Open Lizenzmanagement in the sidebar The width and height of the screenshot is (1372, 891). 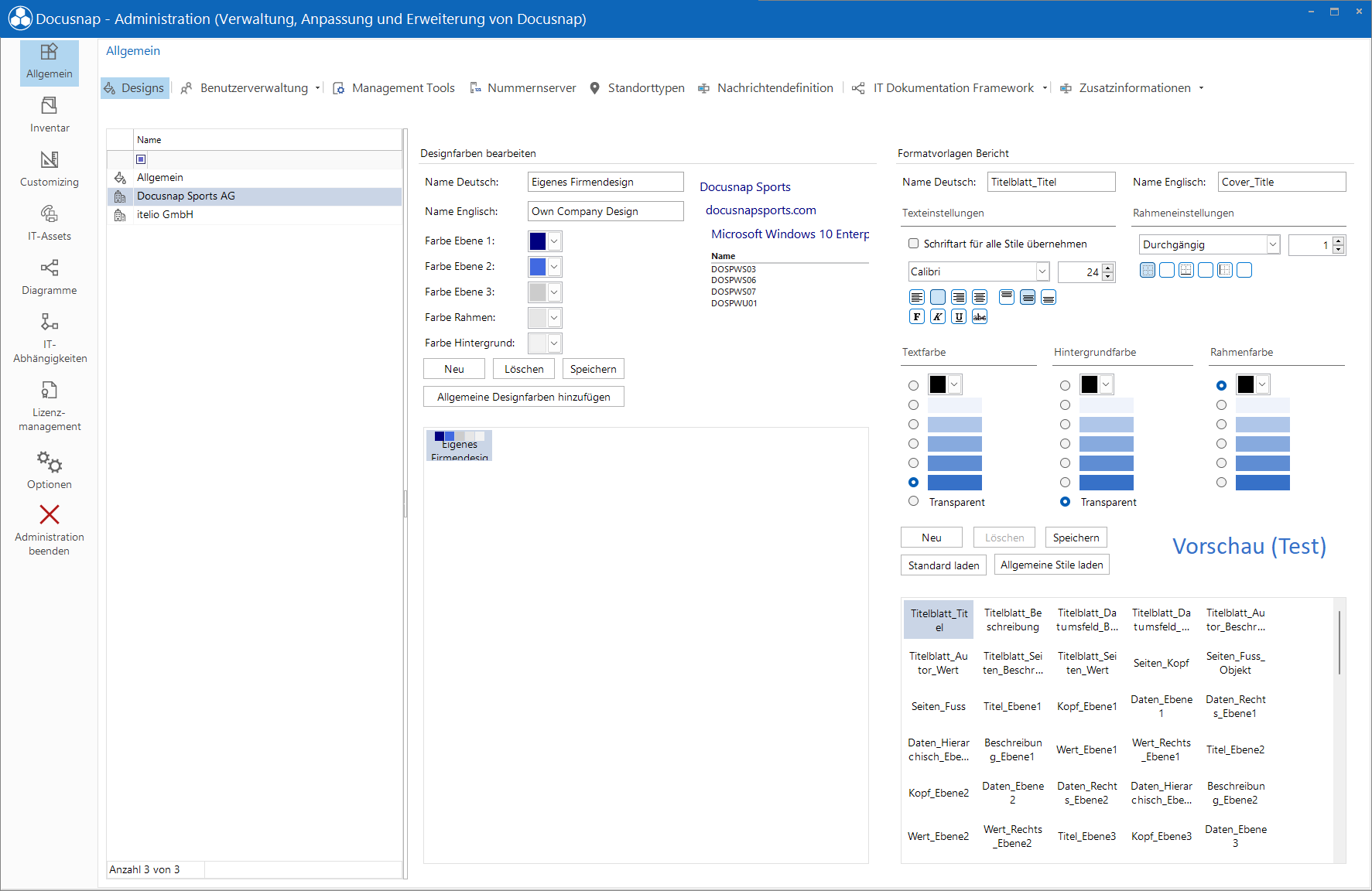49,405
